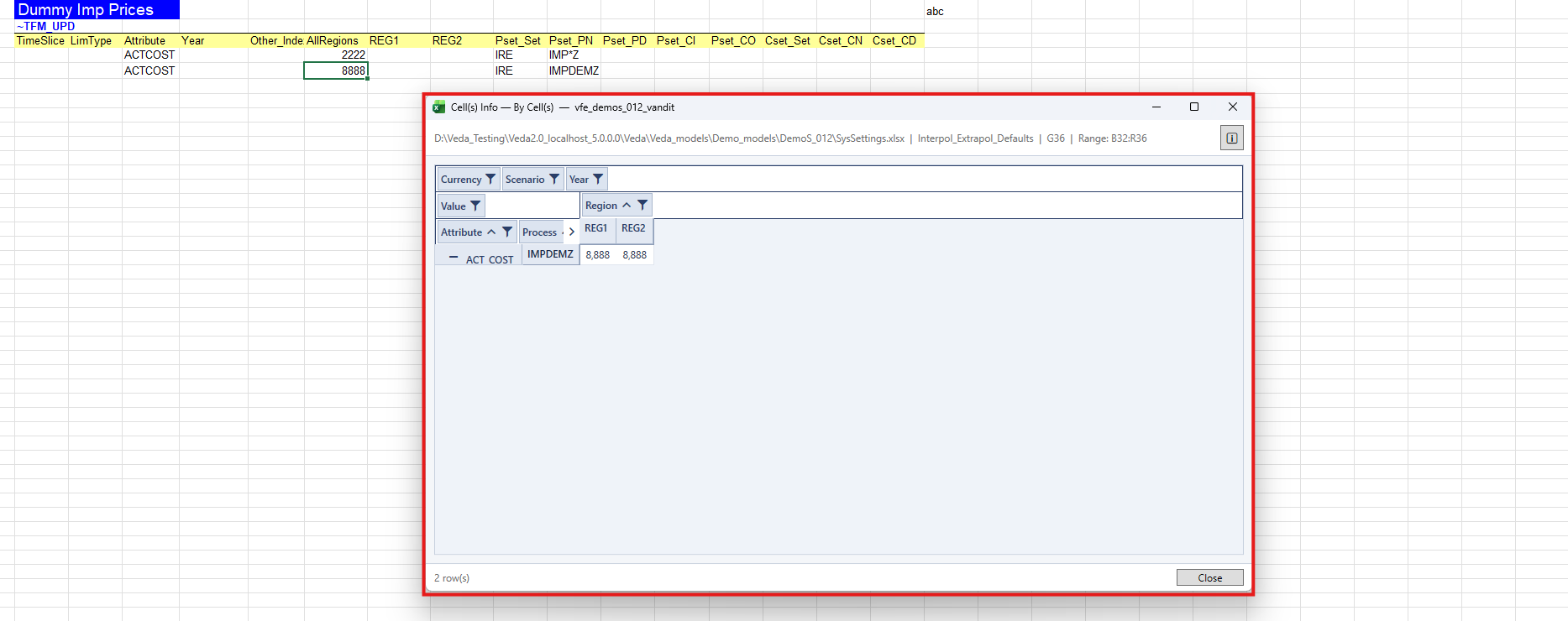The image size is (1568, 621).
Task: Select spreadsheet cell containing 2222
Action: [336, 55]
